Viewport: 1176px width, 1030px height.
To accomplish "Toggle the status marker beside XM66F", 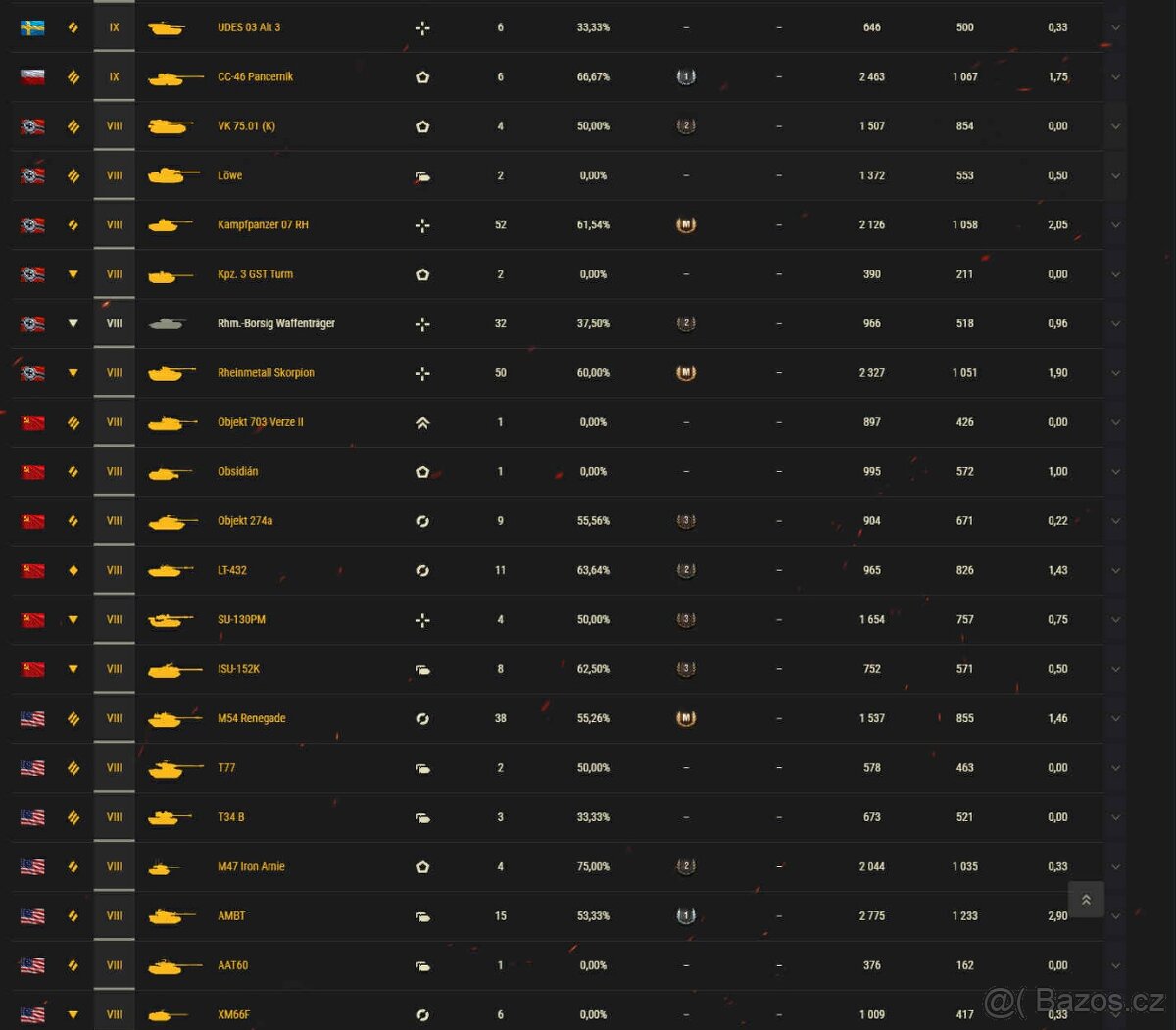I will point(73,1014).
